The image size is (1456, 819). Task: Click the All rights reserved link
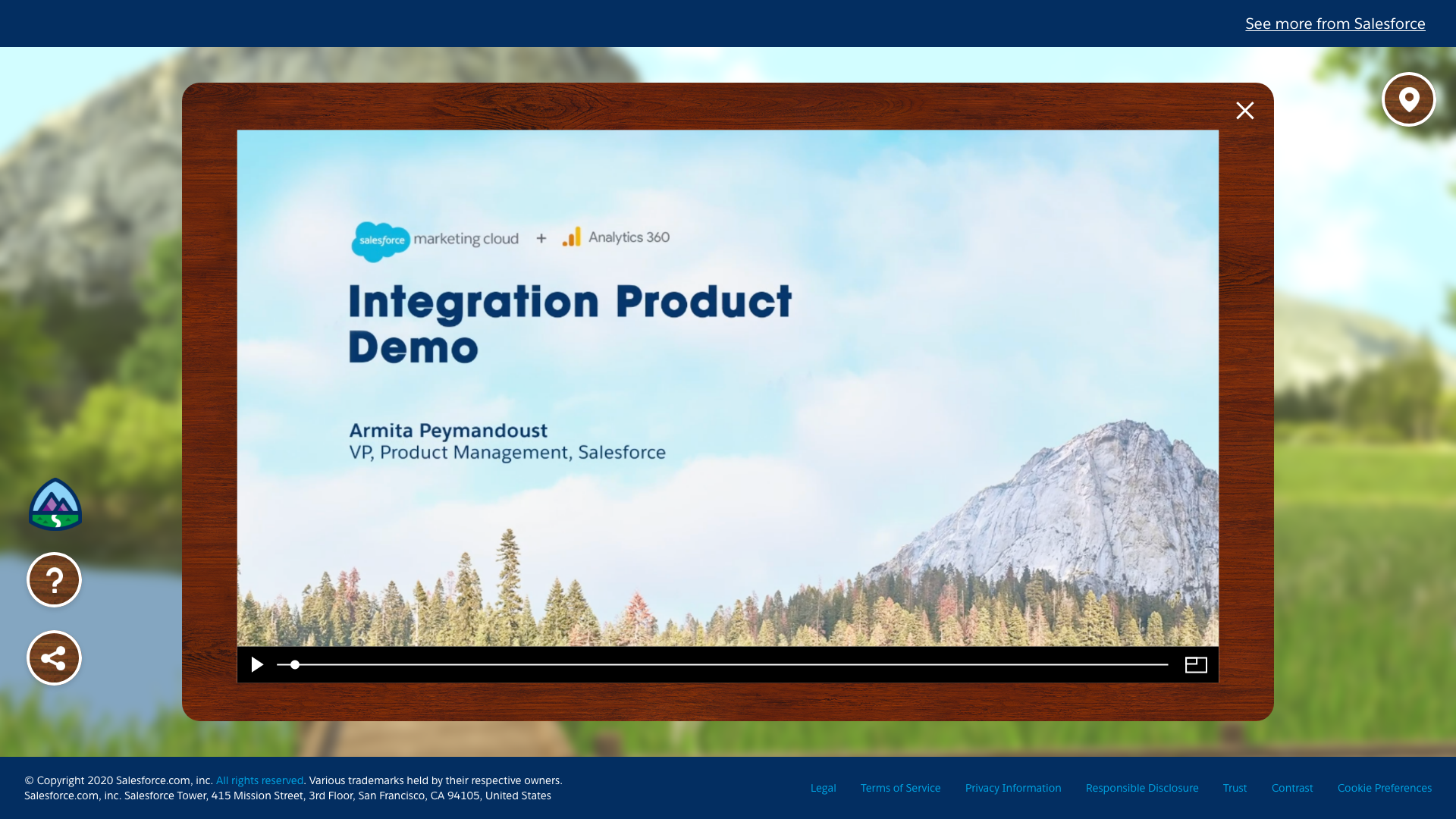coord(259,780)
